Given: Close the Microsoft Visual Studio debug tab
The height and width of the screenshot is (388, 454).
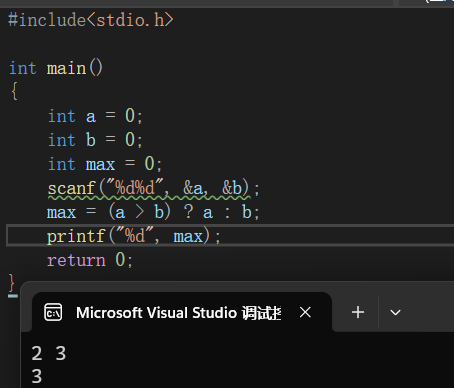Looking at the screenshot, I should pos(305,312).
